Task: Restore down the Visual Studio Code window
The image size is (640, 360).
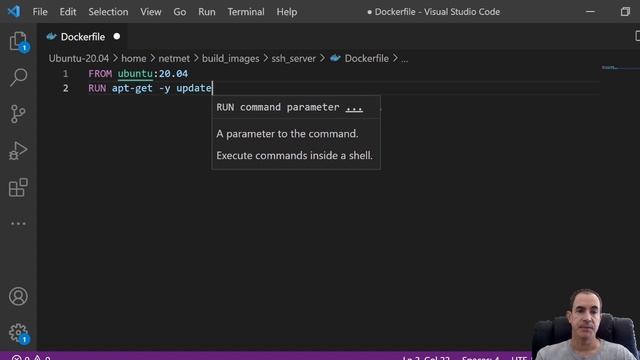Action: [x=625, y=12]
